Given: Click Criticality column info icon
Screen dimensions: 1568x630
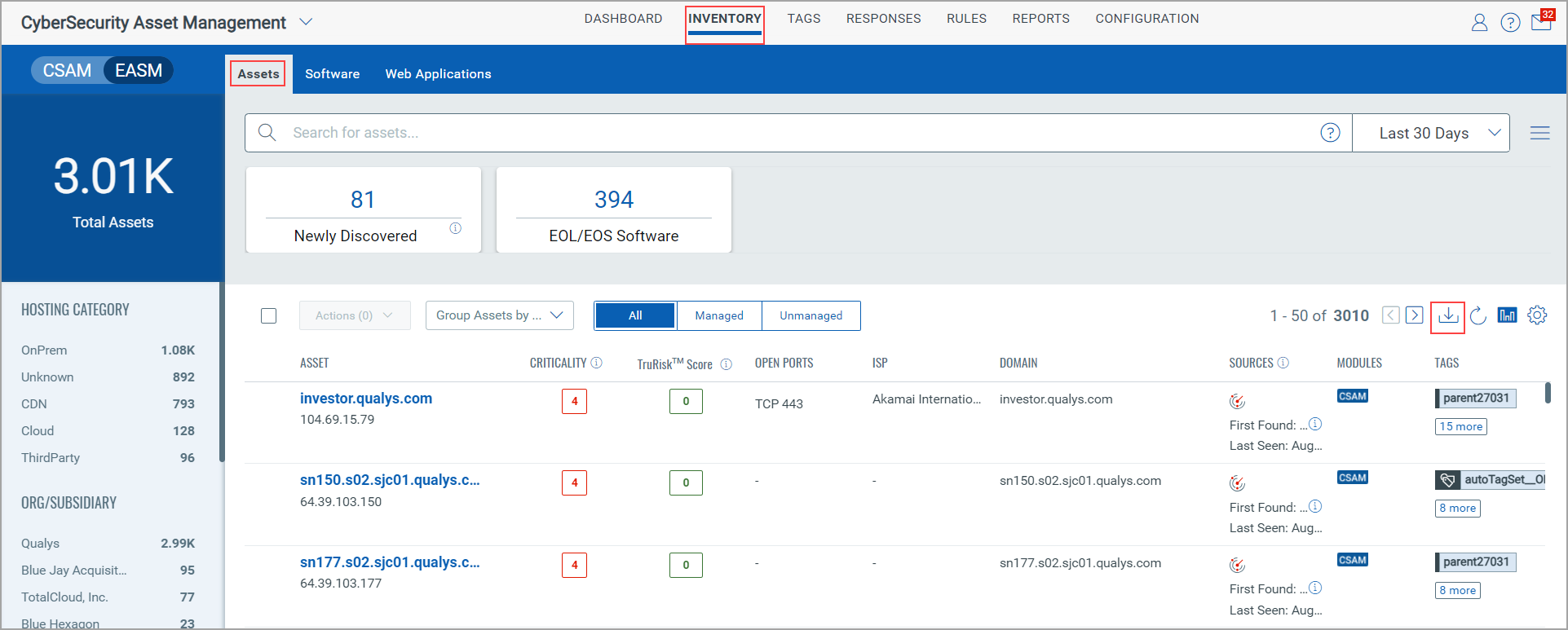Looking at the screenshot, I should (x=596, y=363).
